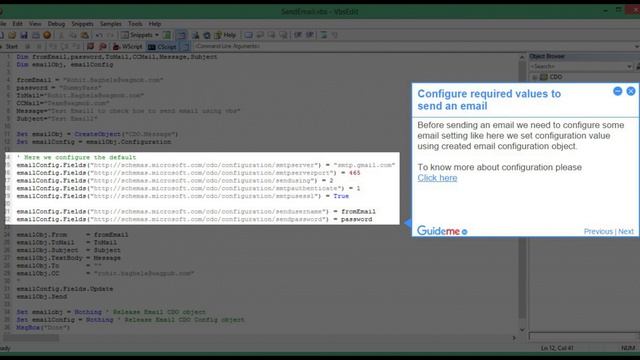Screen dimensions: 640x360
Task: Follow the 'Click here' configuration link
Action: pyautogui.click(x=437, y=178)
